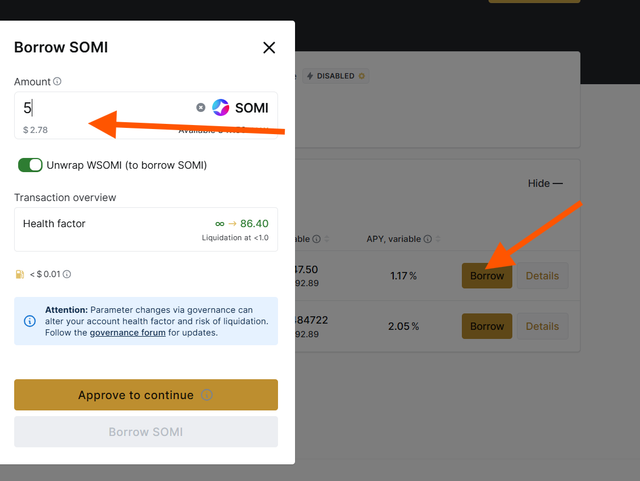Viewport: 640px width, 481px height.
Task: Click the Health factor value 86.40
Action: 254,223
